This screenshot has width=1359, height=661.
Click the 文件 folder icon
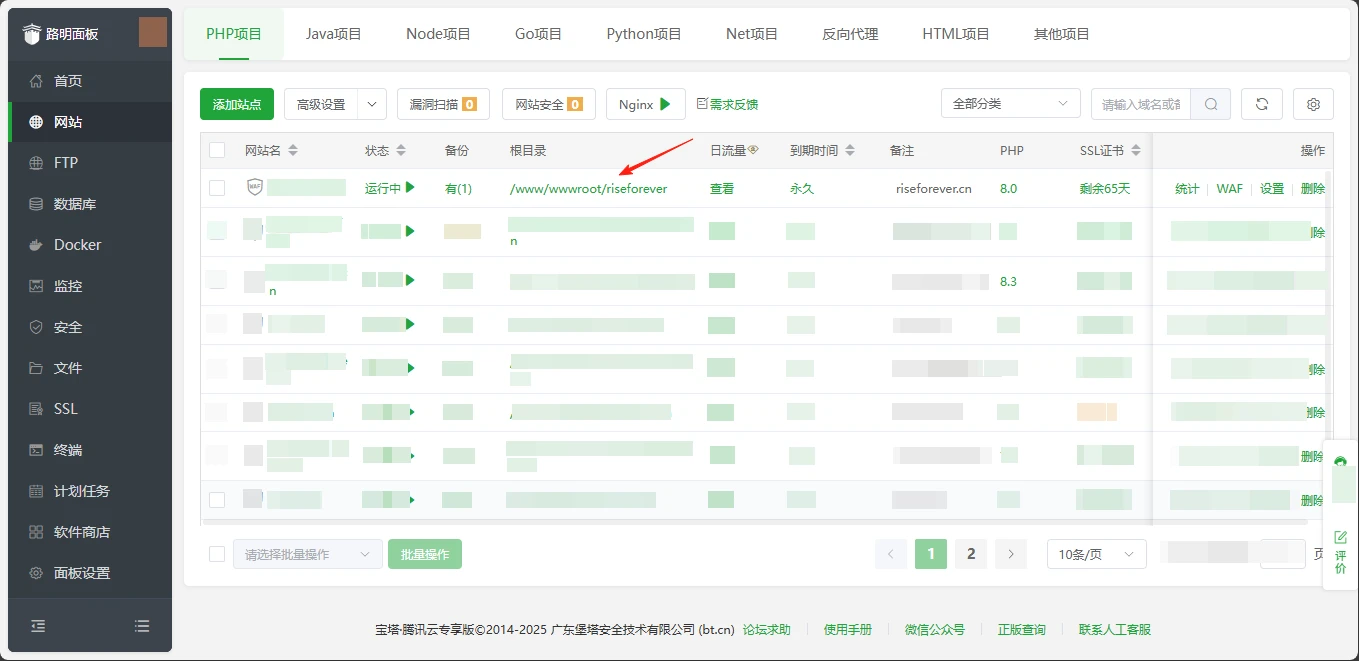(x=36, y=368)
